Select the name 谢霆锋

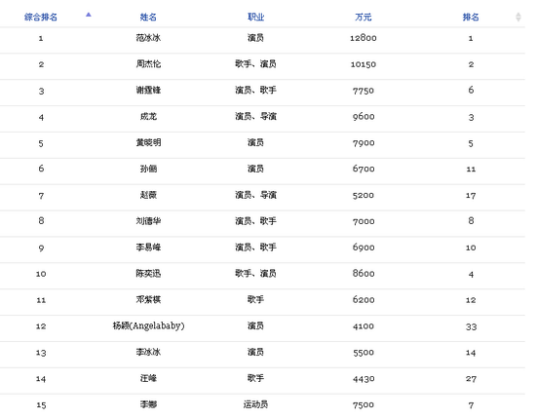(148, 90)
